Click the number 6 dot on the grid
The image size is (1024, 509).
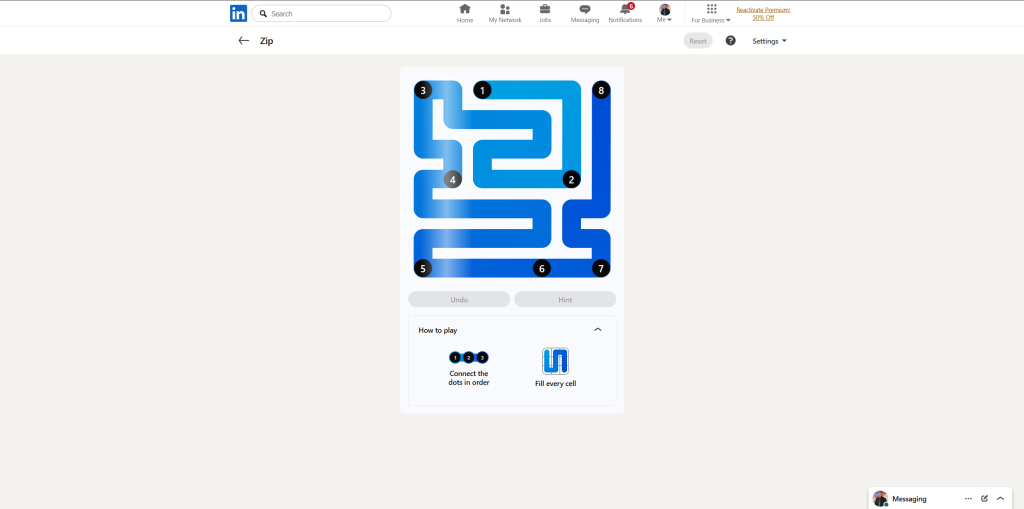(x=541, y=268)
